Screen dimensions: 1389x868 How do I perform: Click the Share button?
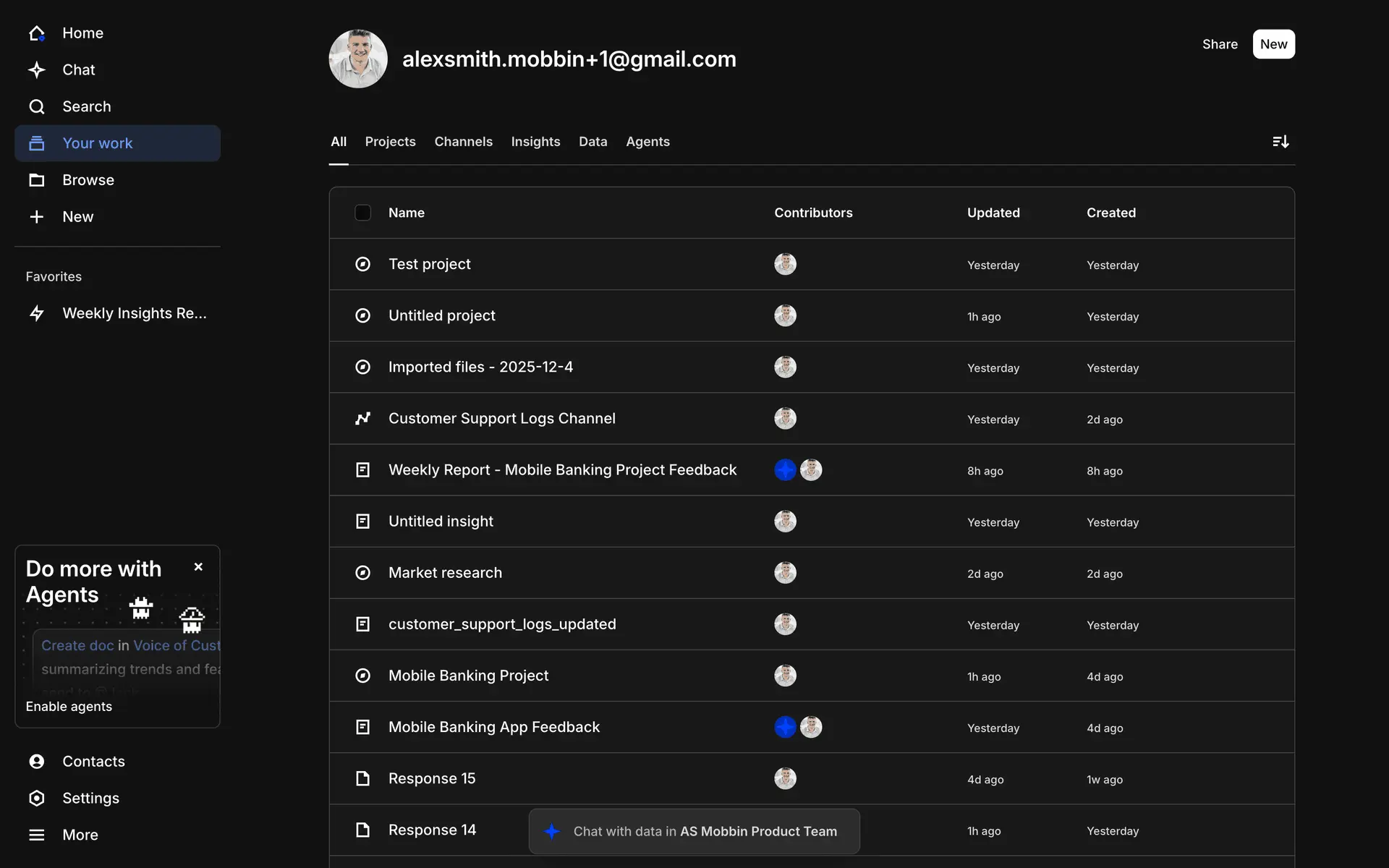pos(1220,44)
